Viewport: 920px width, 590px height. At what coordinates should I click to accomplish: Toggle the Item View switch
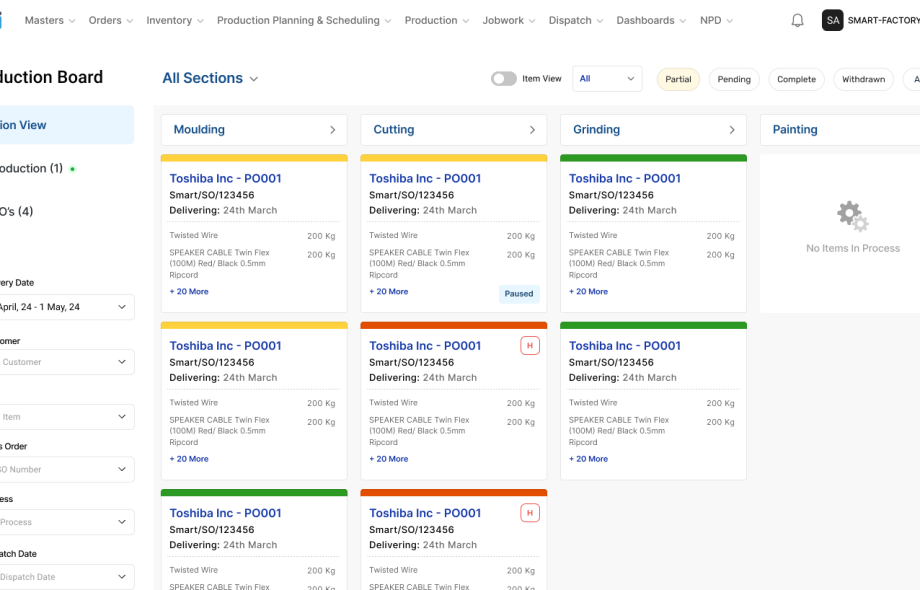[503, 79]
